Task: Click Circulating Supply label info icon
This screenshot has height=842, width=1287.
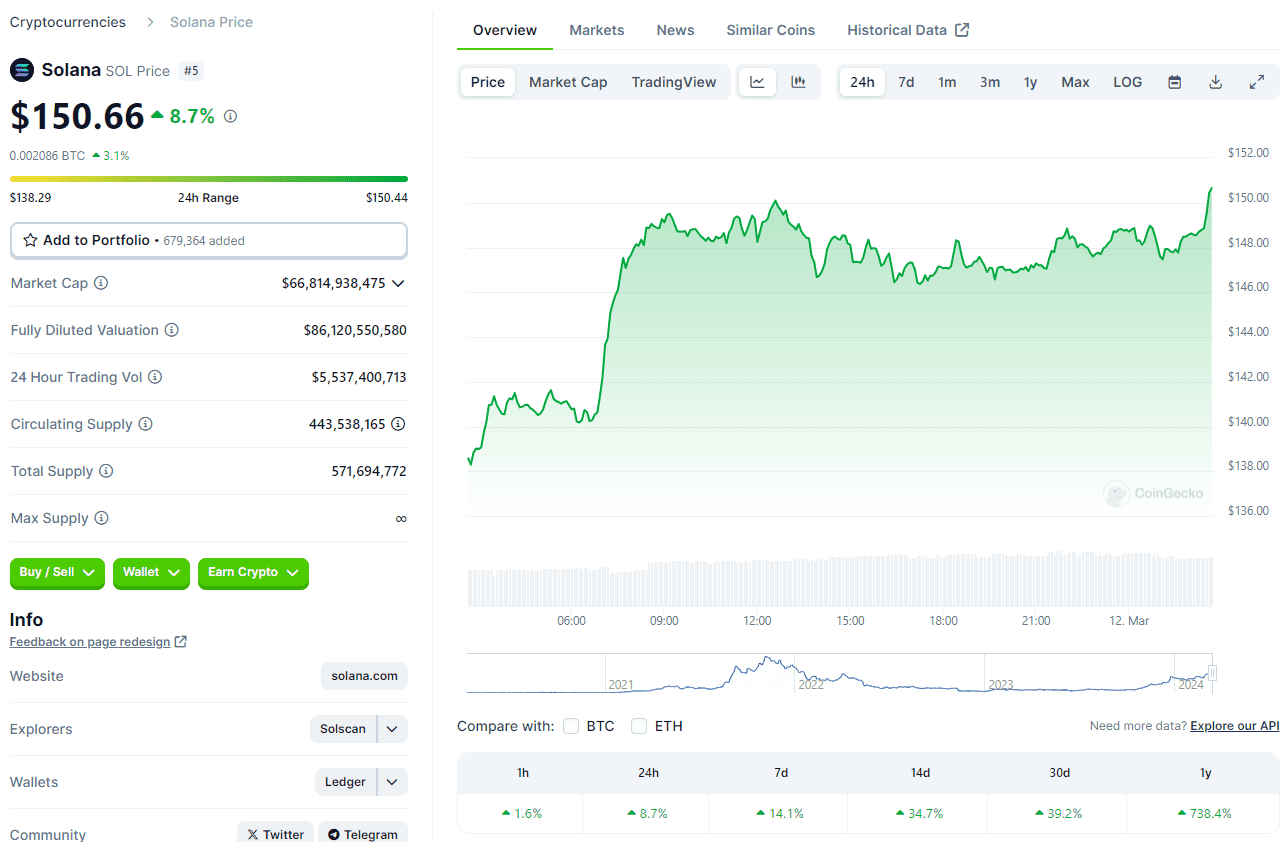Action: [146, 424]
